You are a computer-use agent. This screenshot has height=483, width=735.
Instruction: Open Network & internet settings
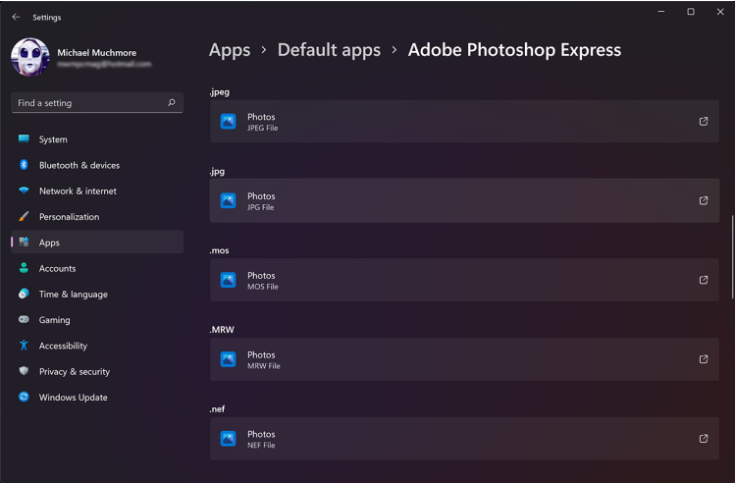[x=97, y=191]
